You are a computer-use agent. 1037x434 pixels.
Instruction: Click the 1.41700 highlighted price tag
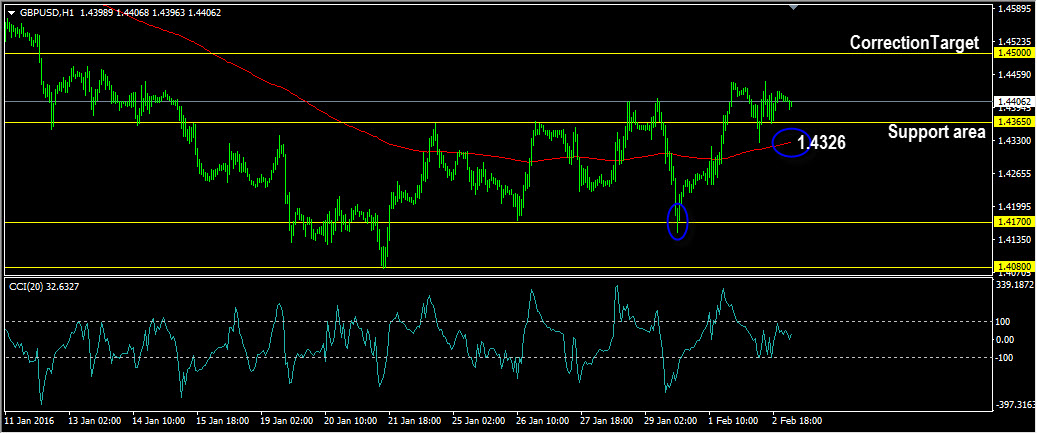tap(1012, 222)
